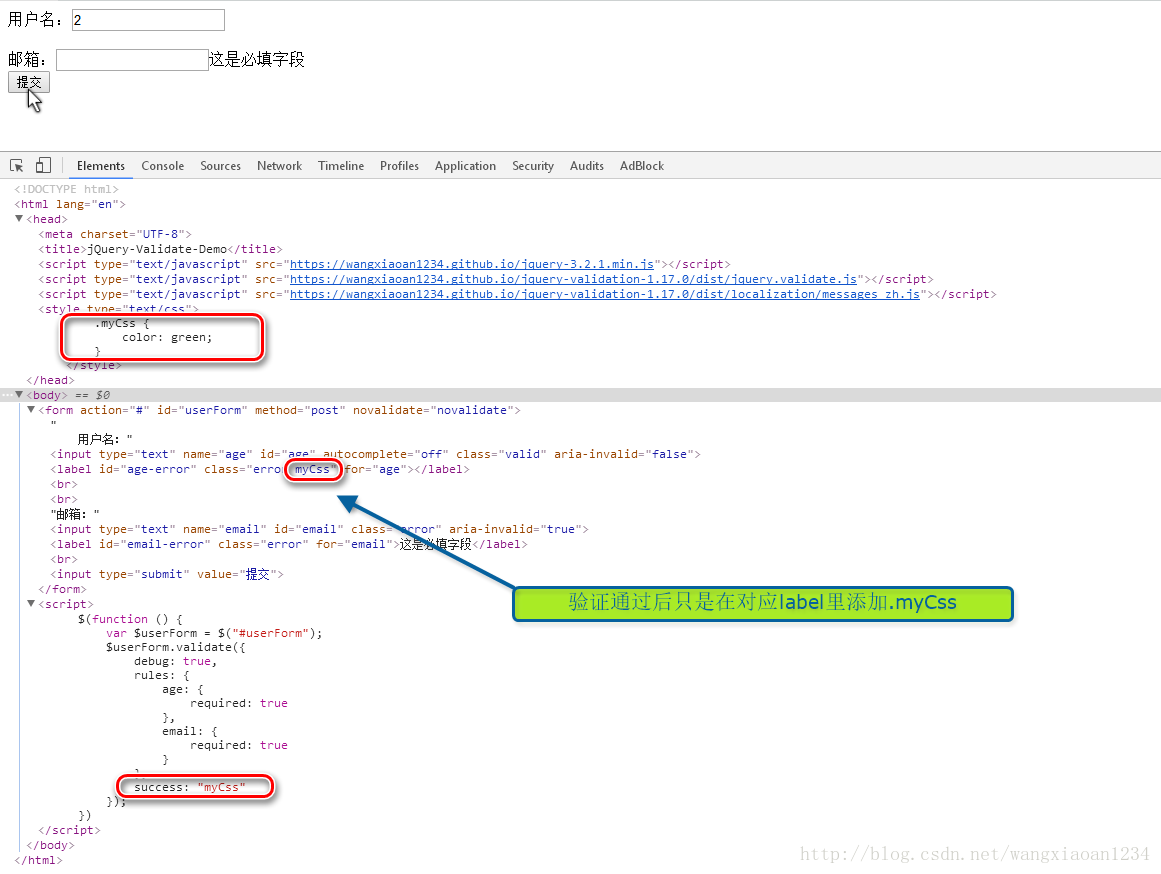Open the messages_zh.js source link

(604, 294)
